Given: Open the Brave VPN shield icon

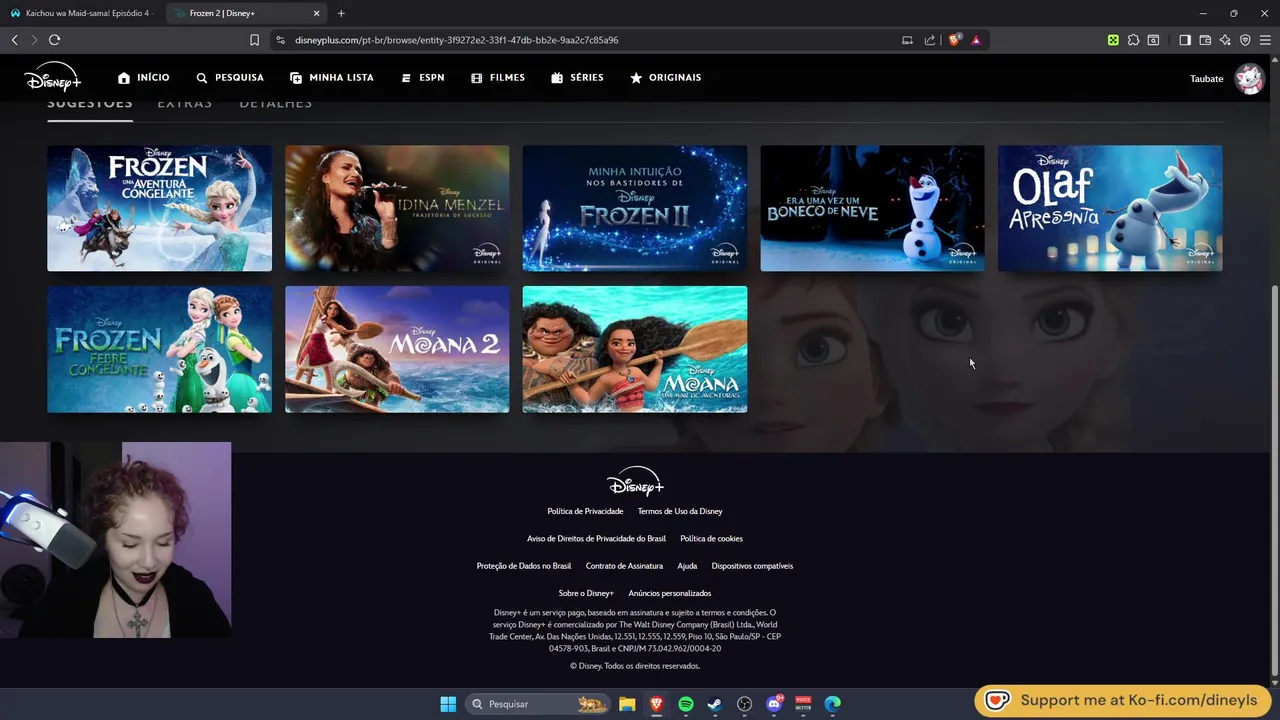Looking at the screenshot, I should (x=1245, y=40).
